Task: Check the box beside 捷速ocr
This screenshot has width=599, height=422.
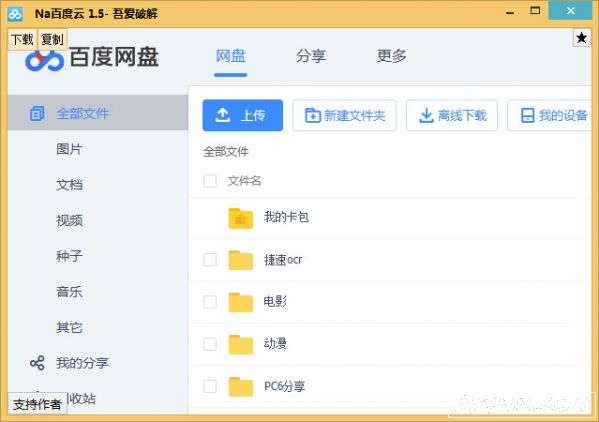Action: [x=210, y=260]
